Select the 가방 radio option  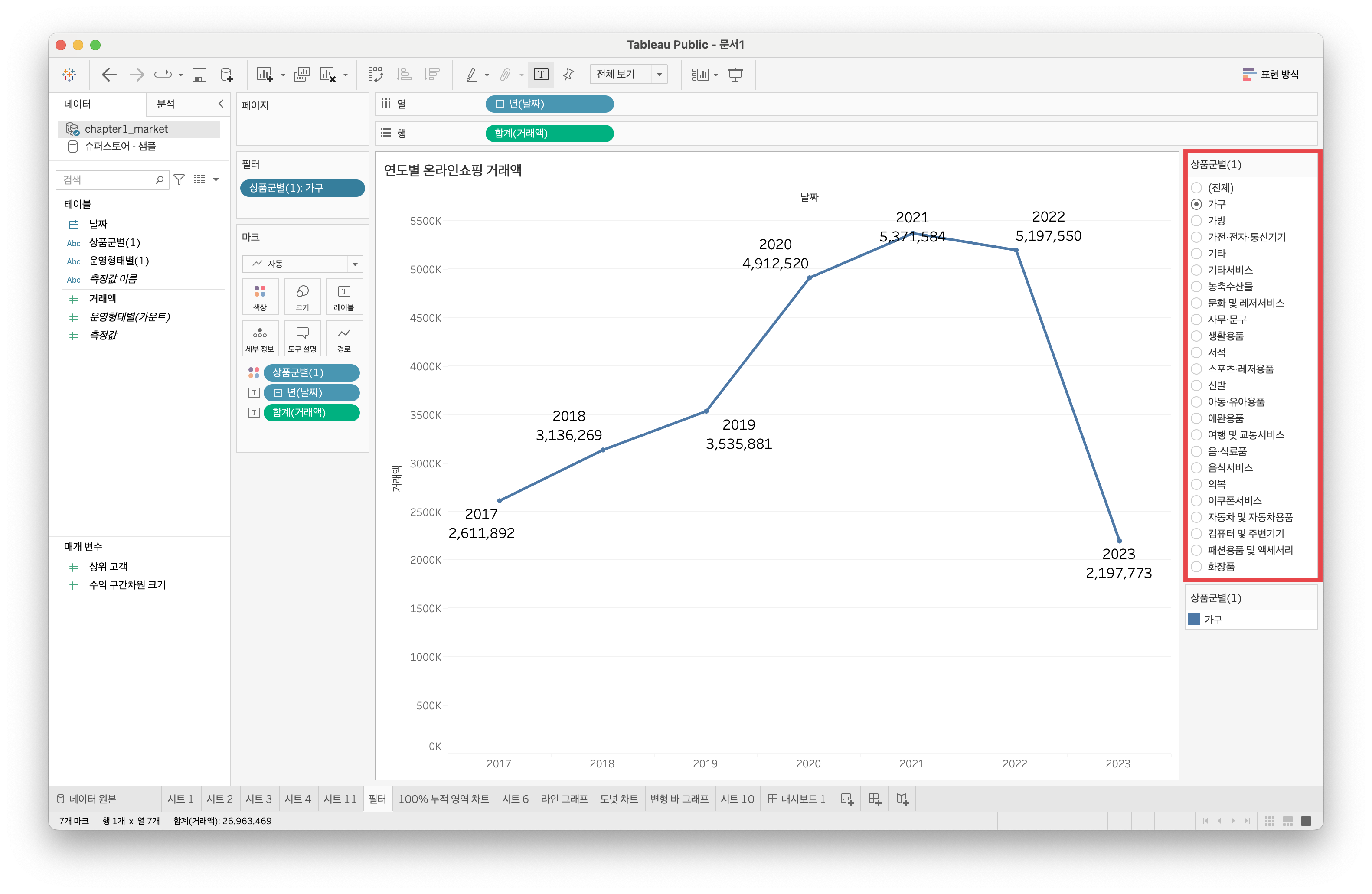click(x=1197, y=221)
